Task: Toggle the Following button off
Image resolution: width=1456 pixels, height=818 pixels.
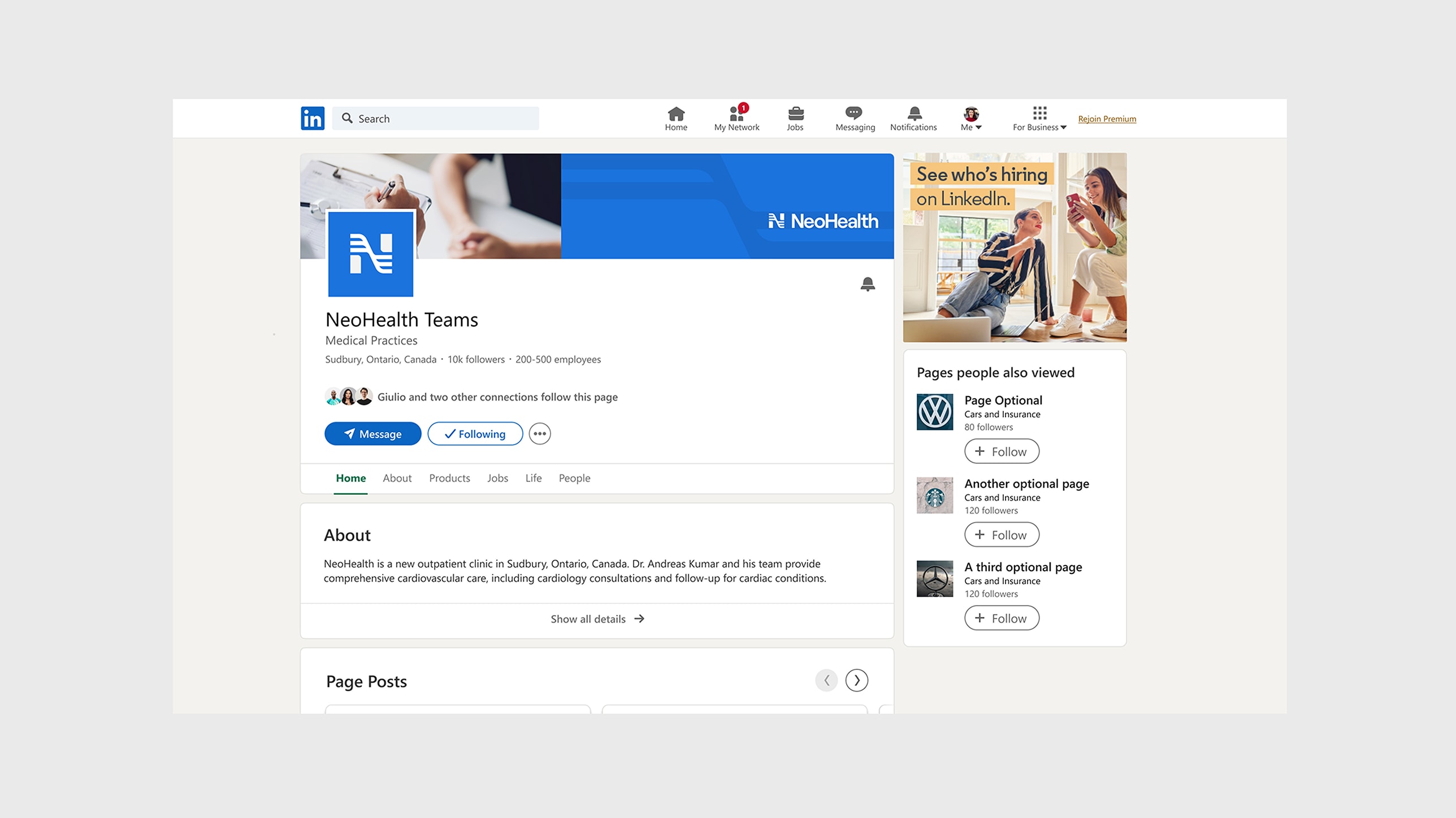Action: pos(475,434)
